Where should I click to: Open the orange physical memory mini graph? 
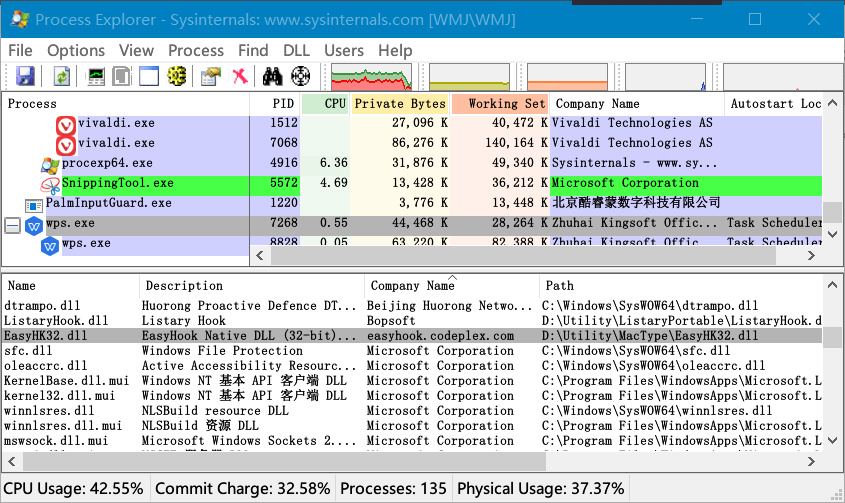click(567, 77)
